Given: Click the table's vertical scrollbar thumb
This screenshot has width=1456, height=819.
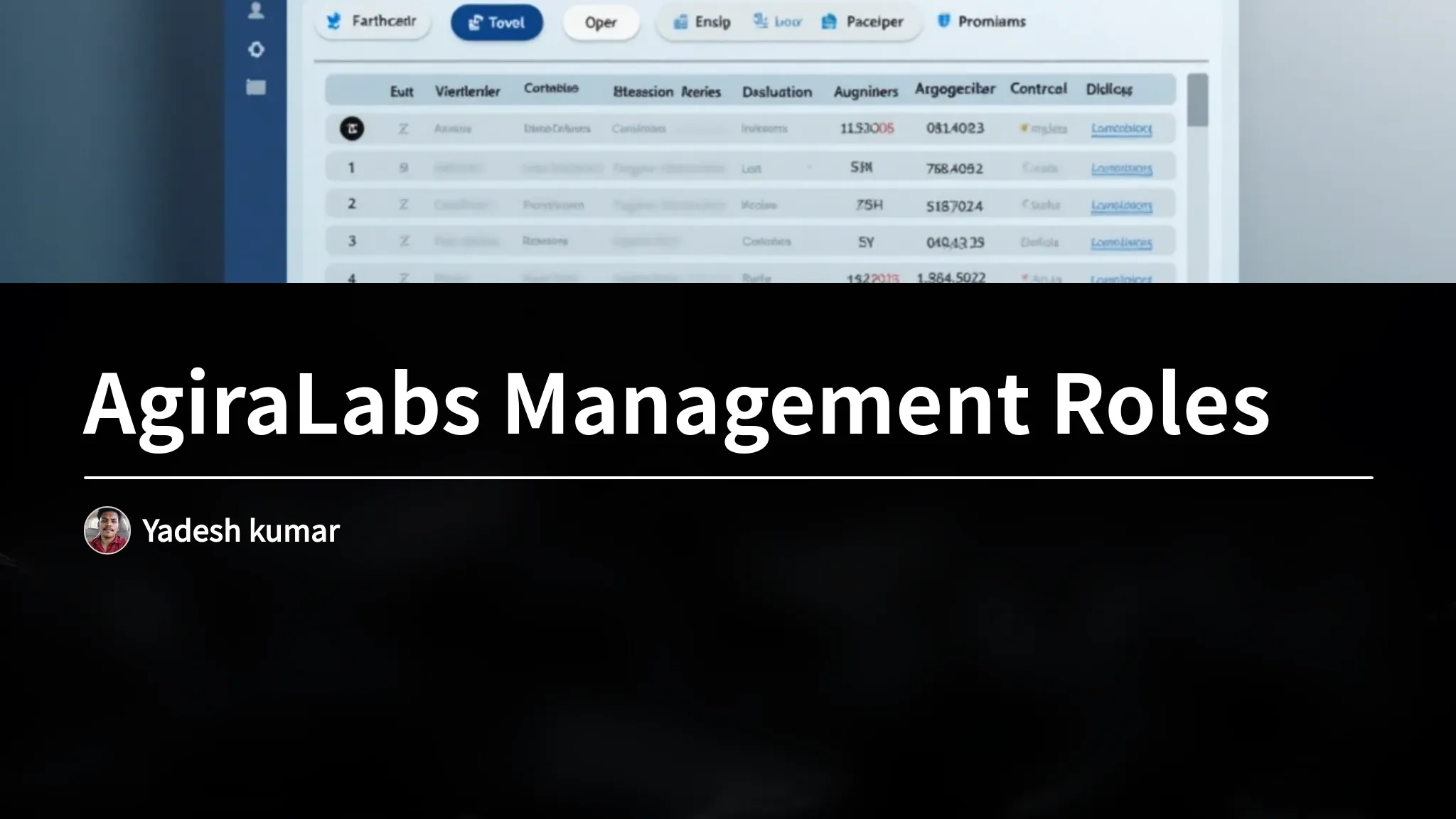Looking at the screenshot, I should pyautogui.click(x=1198, y=100).
